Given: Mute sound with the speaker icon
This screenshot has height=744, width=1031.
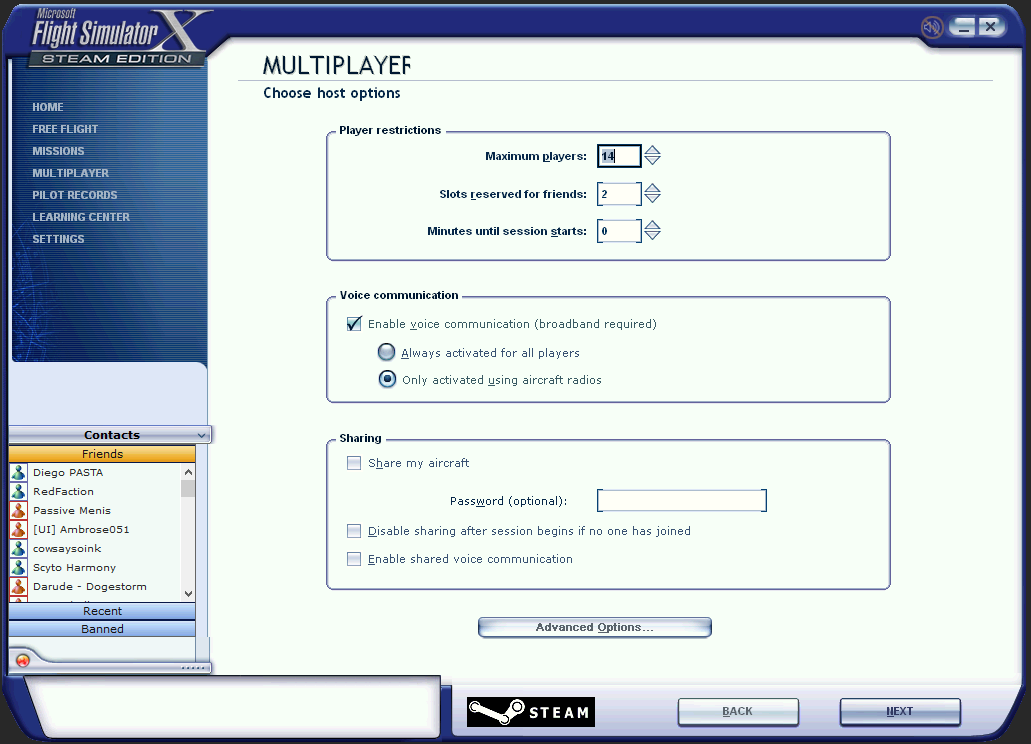Looking at the screenshot, I should pyautogui.click(x=932, y=27).
